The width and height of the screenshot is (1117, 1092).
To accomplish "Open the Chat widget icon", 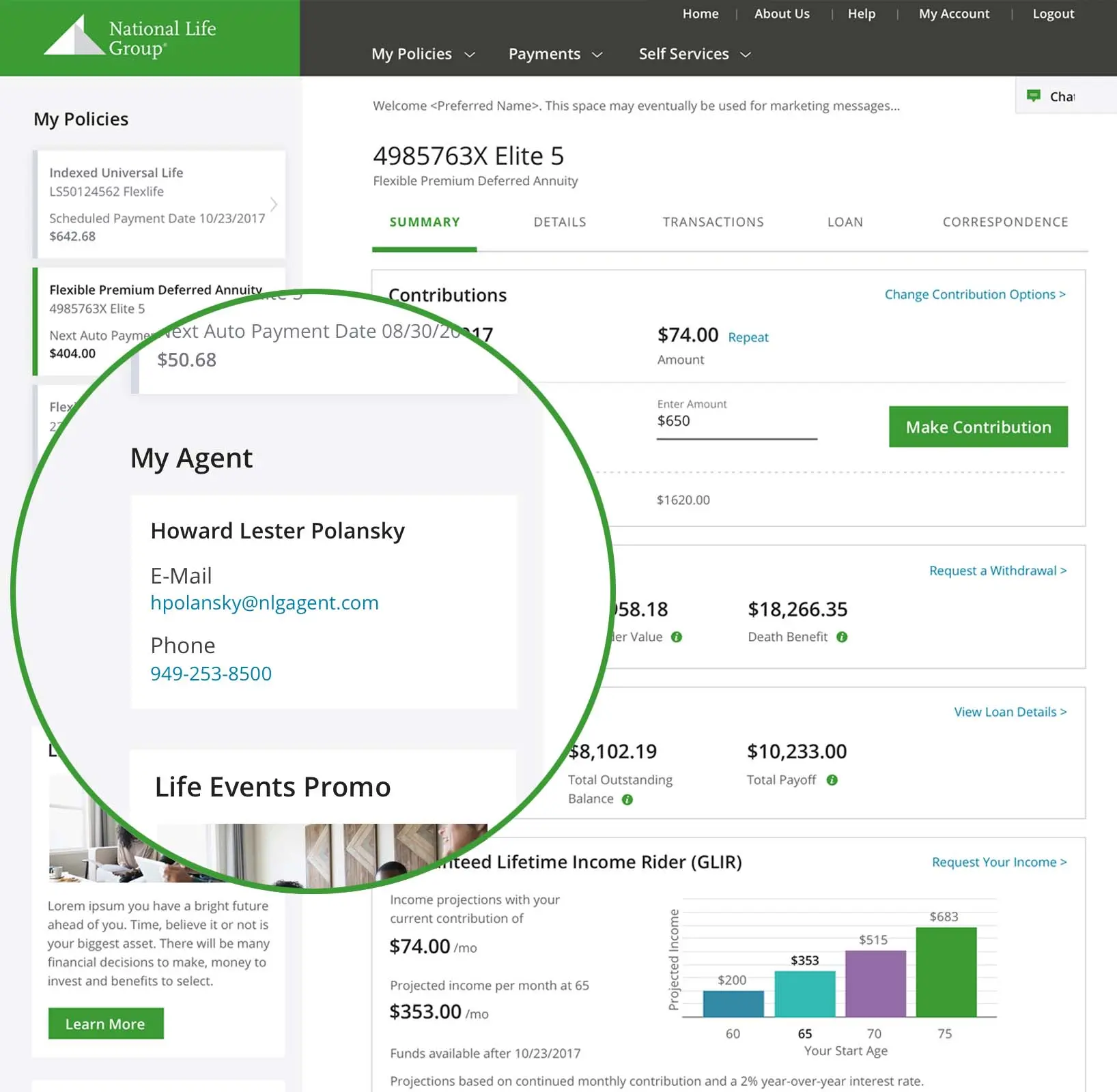I will (1034, 96).
